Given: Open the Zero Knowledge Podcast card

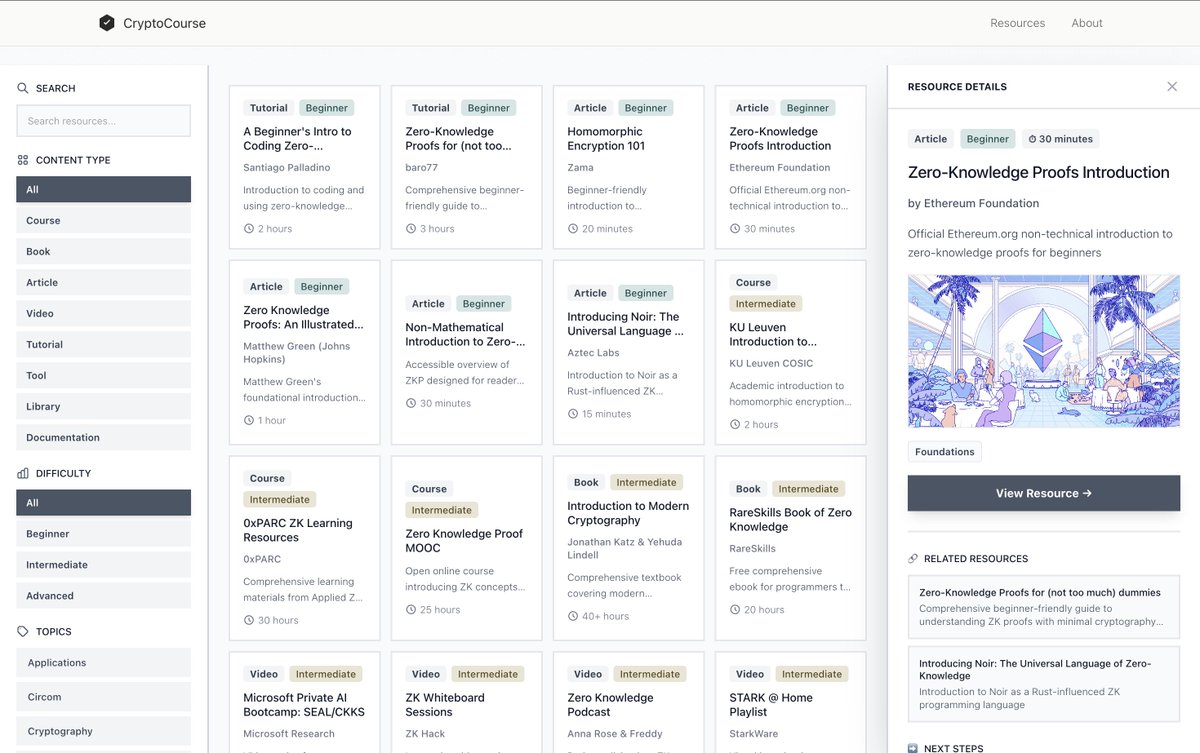Looking at the screenshot, I should click(628, 702).
